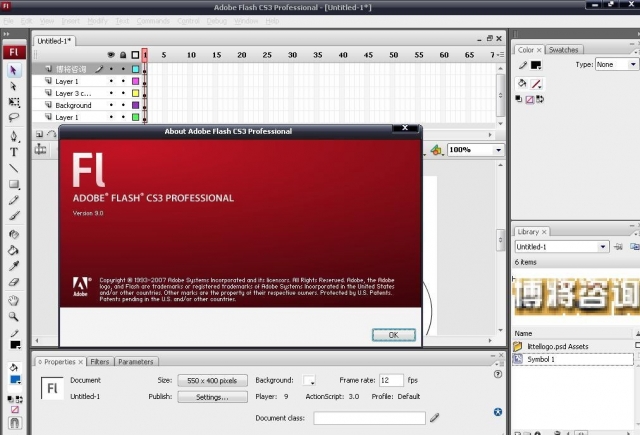The image size is (640, 435).
Task: Click the Document class input field
Action: point(369,418)
